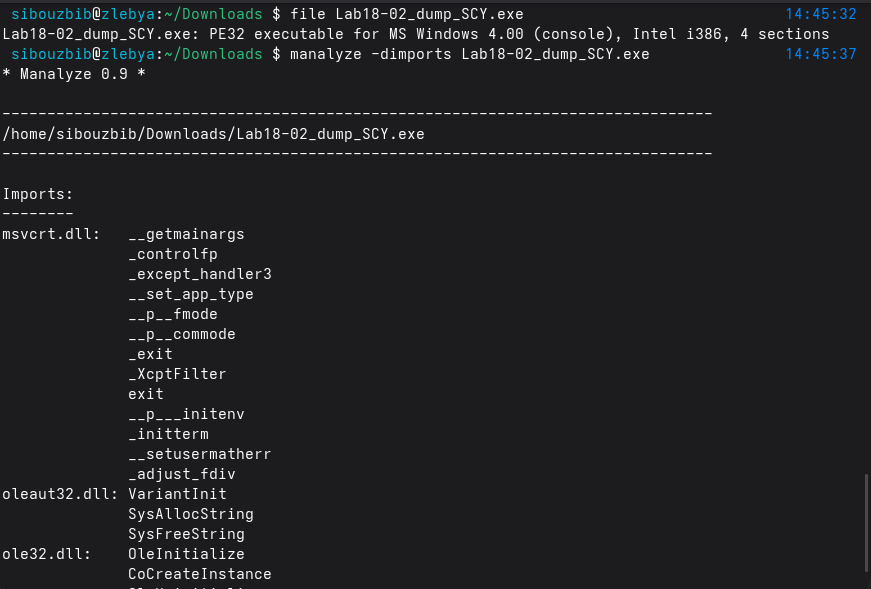Click the SysFreeString import entry

tap(186, 534)
